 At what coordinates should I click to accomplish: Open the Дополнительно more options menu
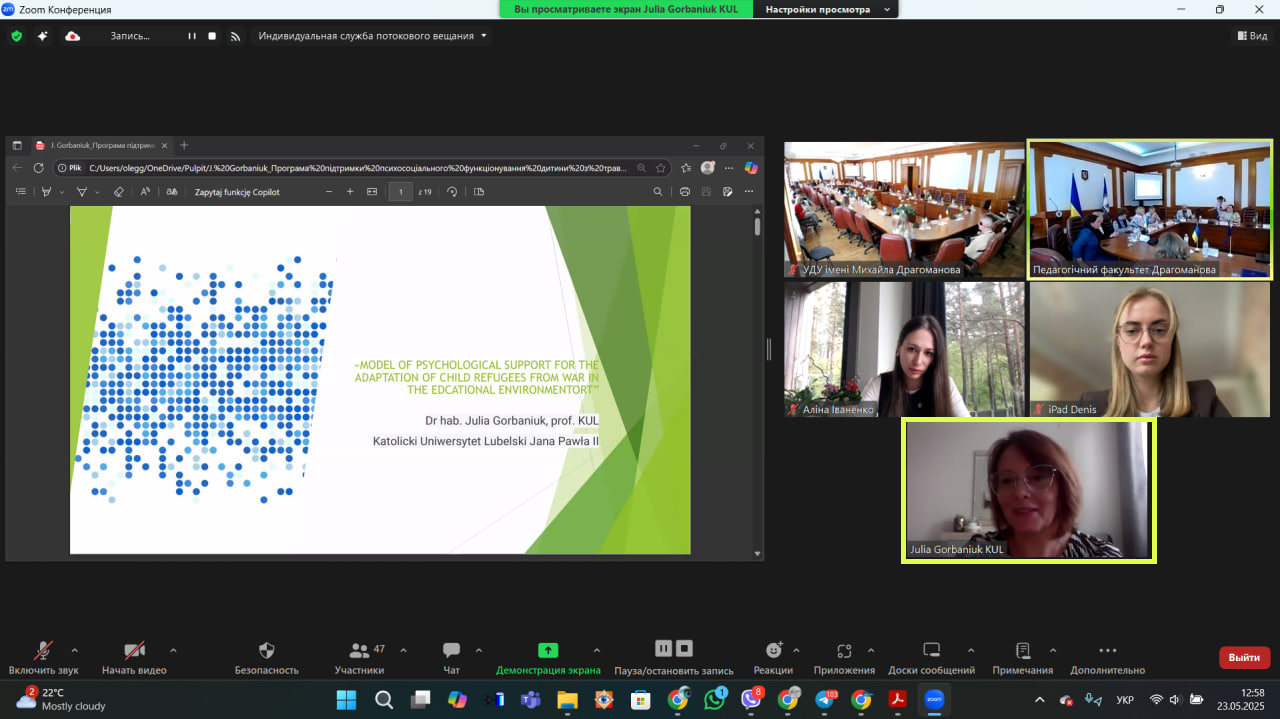1107,657
